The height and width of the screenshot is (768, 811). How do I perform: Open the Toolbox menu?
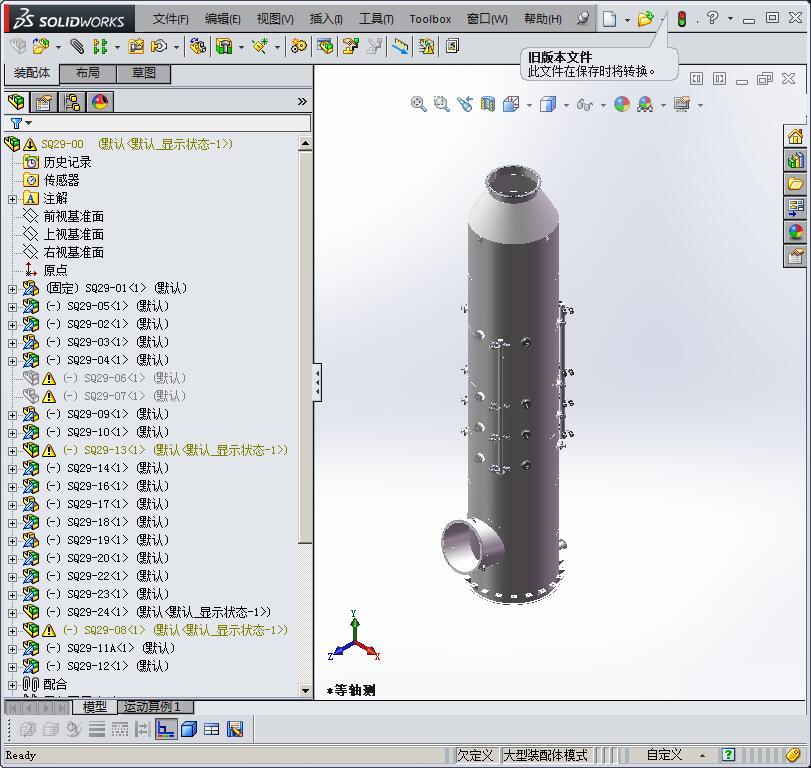click(430, 19)
